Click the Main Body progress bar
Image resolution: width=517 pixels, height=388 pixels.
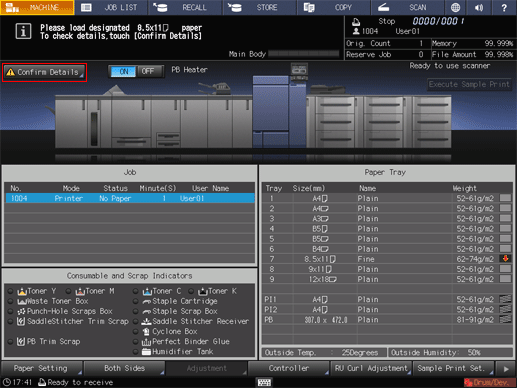click(x=304, y=54)
